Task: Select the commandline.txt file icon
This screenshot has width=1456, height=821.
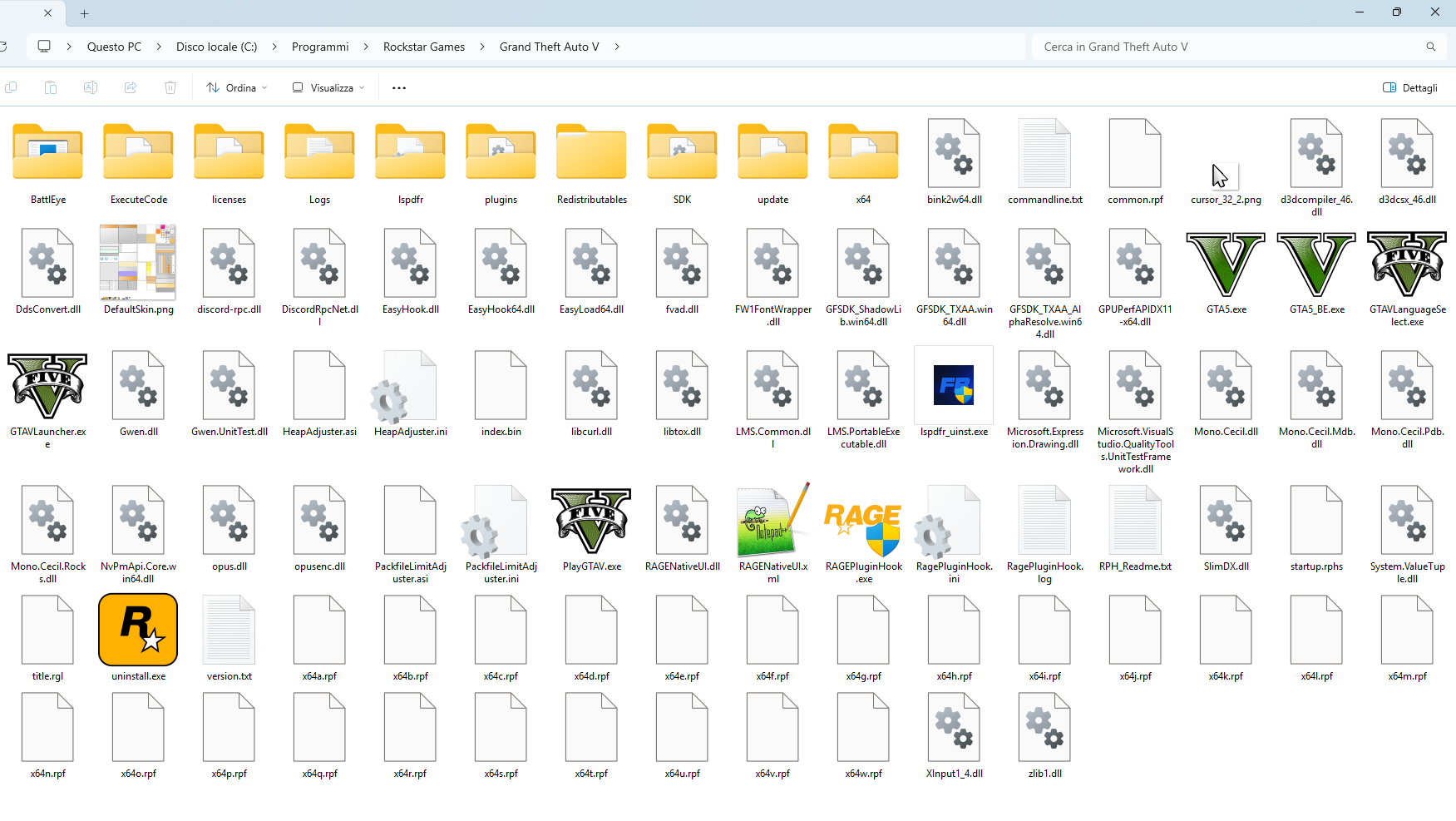Action: 1045,153
